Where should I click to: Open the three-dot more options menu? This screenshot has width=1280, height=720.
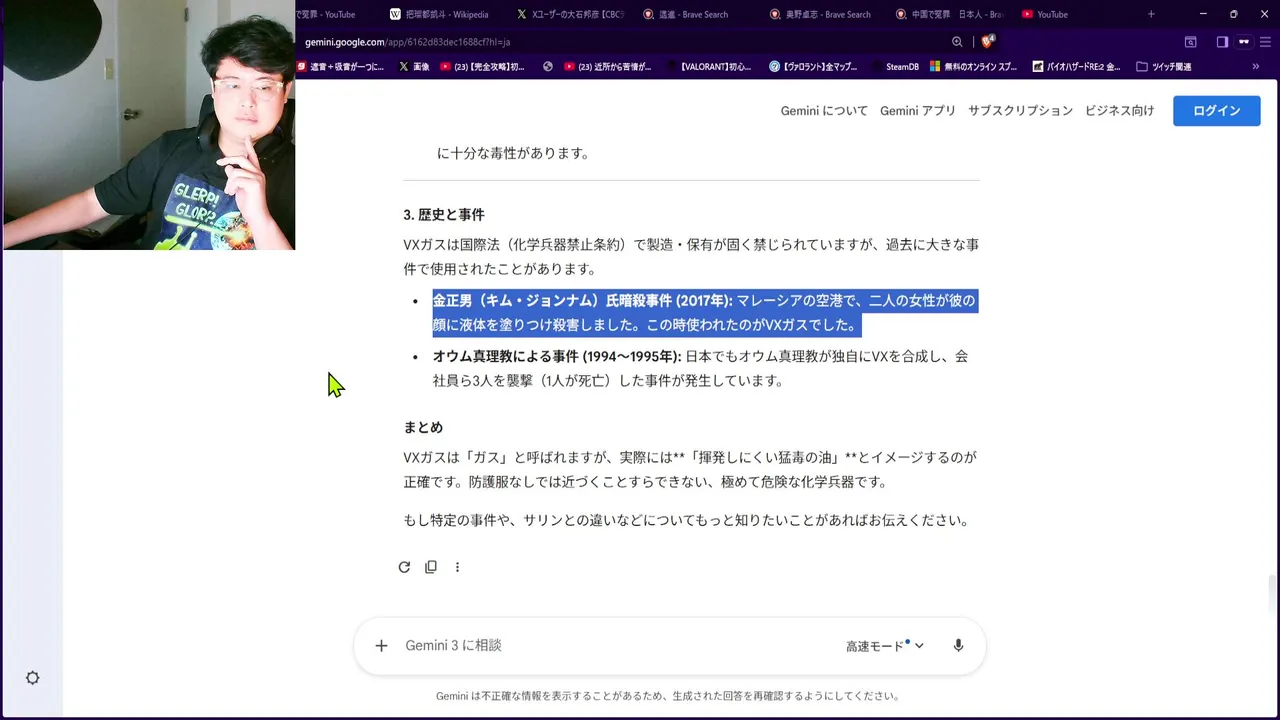457,567
